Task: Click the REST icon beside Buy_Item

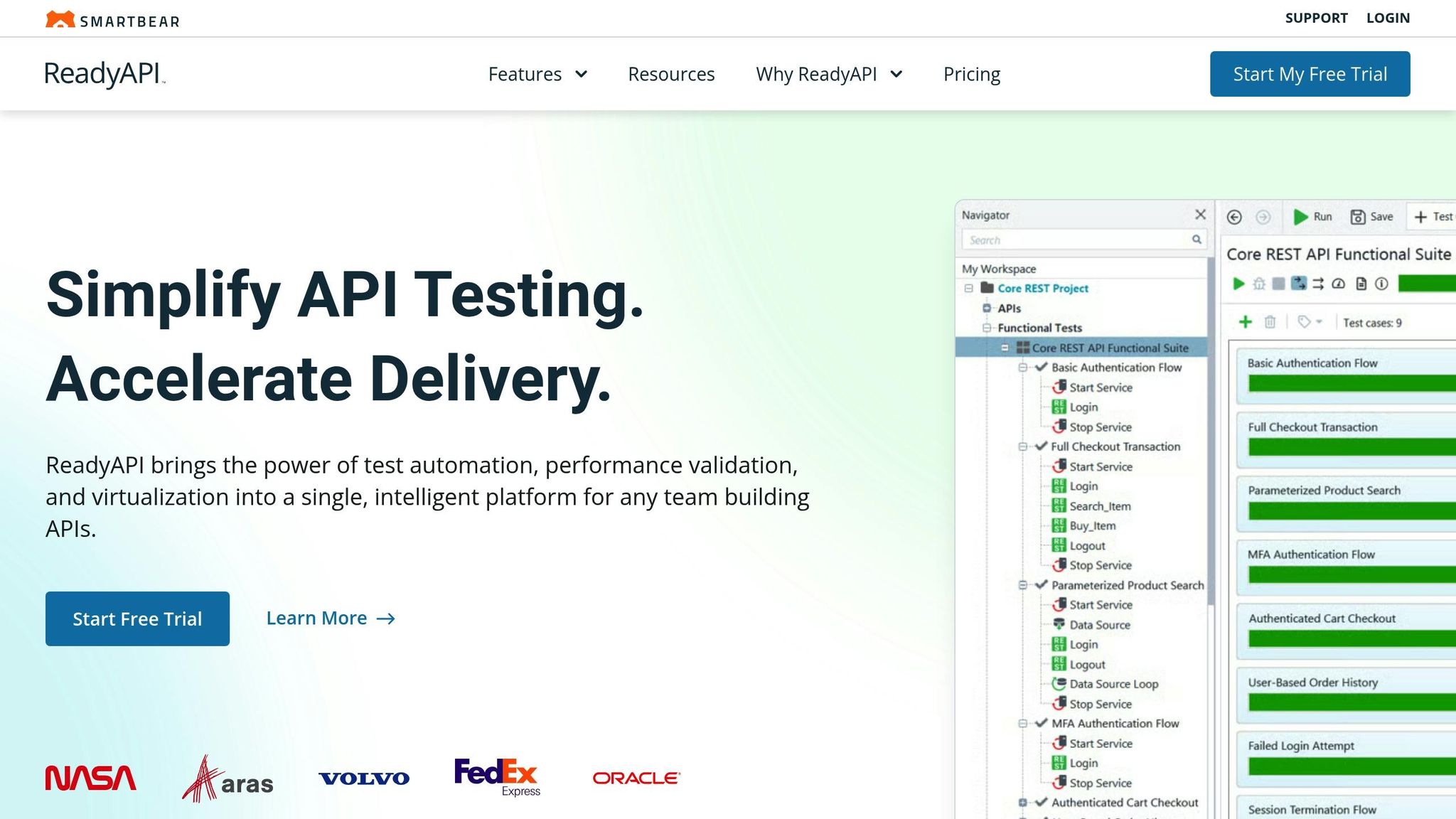Action: point(1059,525)
